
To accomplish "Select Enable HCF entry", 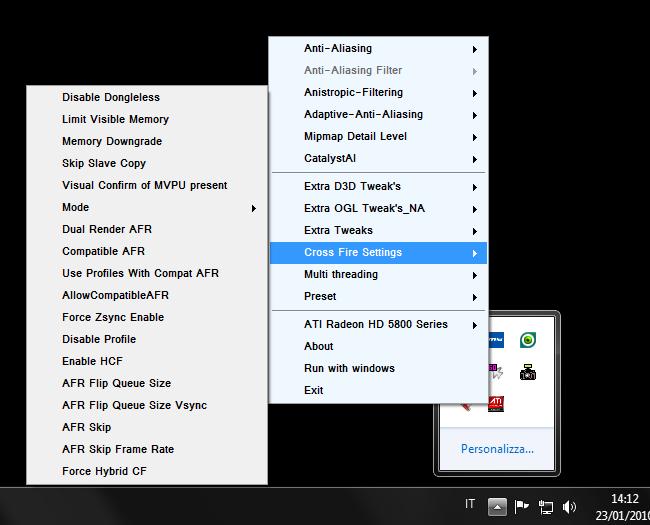I will (x=147, y=361).
